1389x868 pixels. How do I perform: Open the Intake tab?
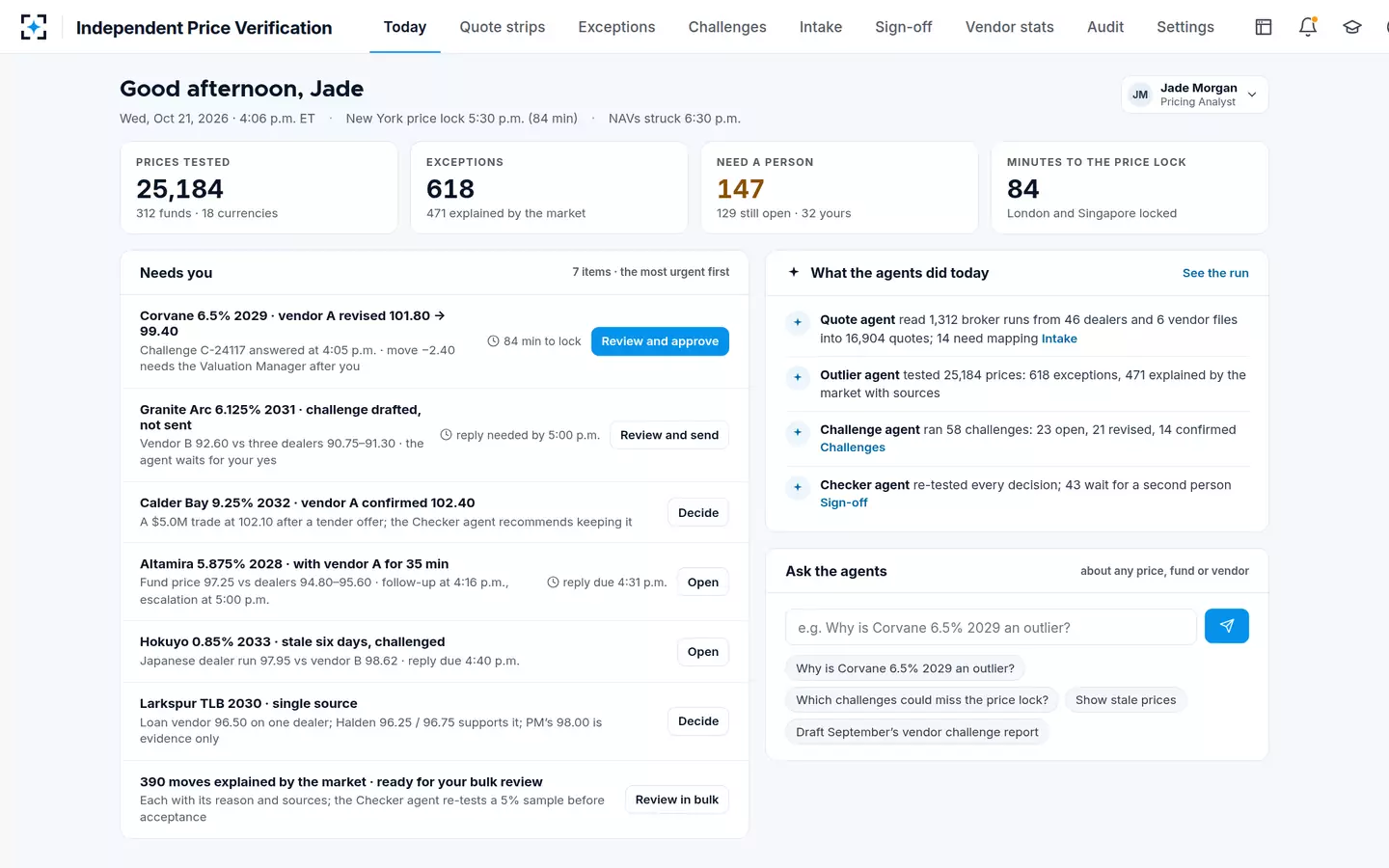(821, 27)
